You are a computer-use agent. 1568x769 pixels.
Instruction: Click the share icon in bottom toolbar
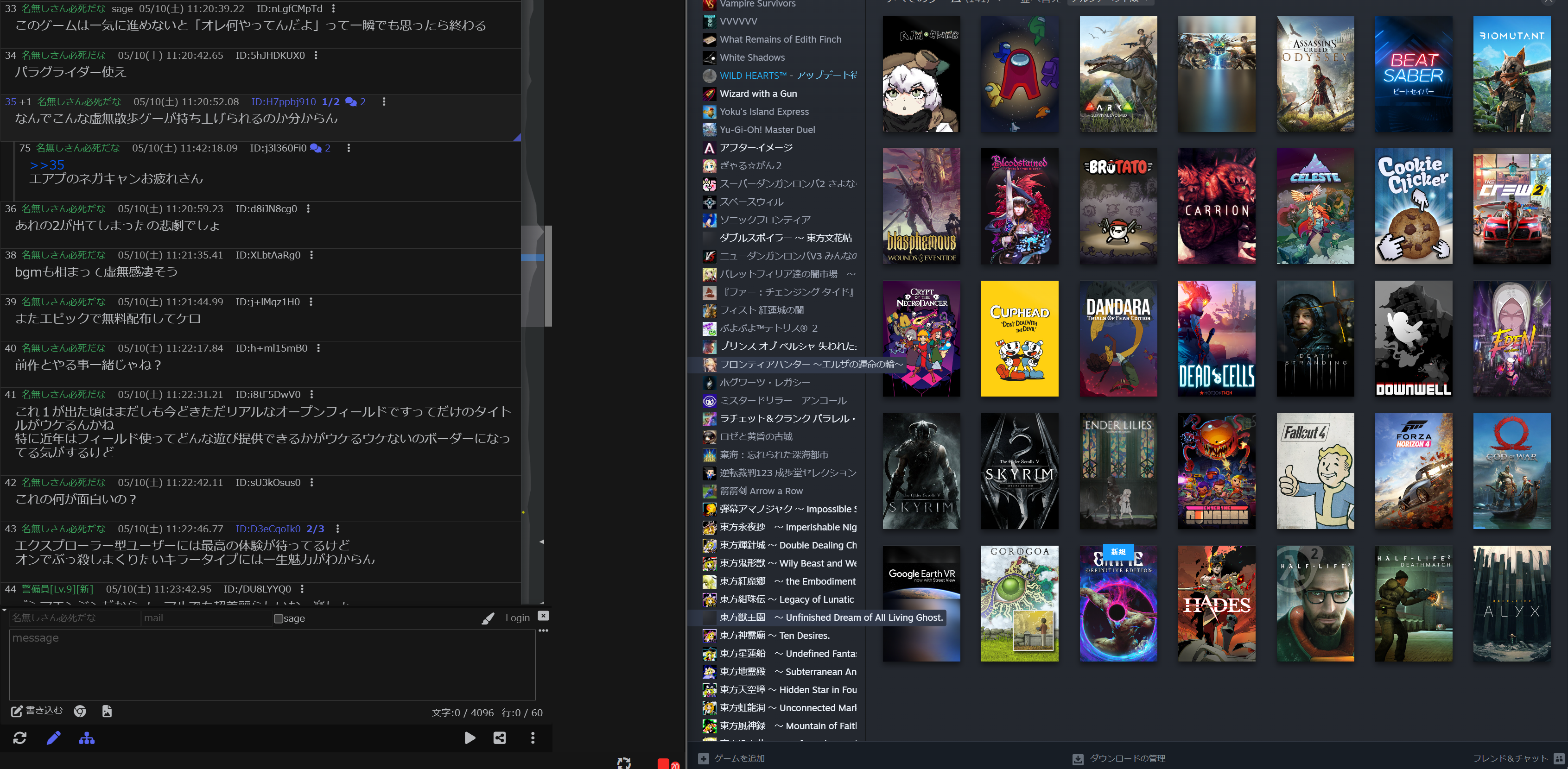[x=499, y=738]
